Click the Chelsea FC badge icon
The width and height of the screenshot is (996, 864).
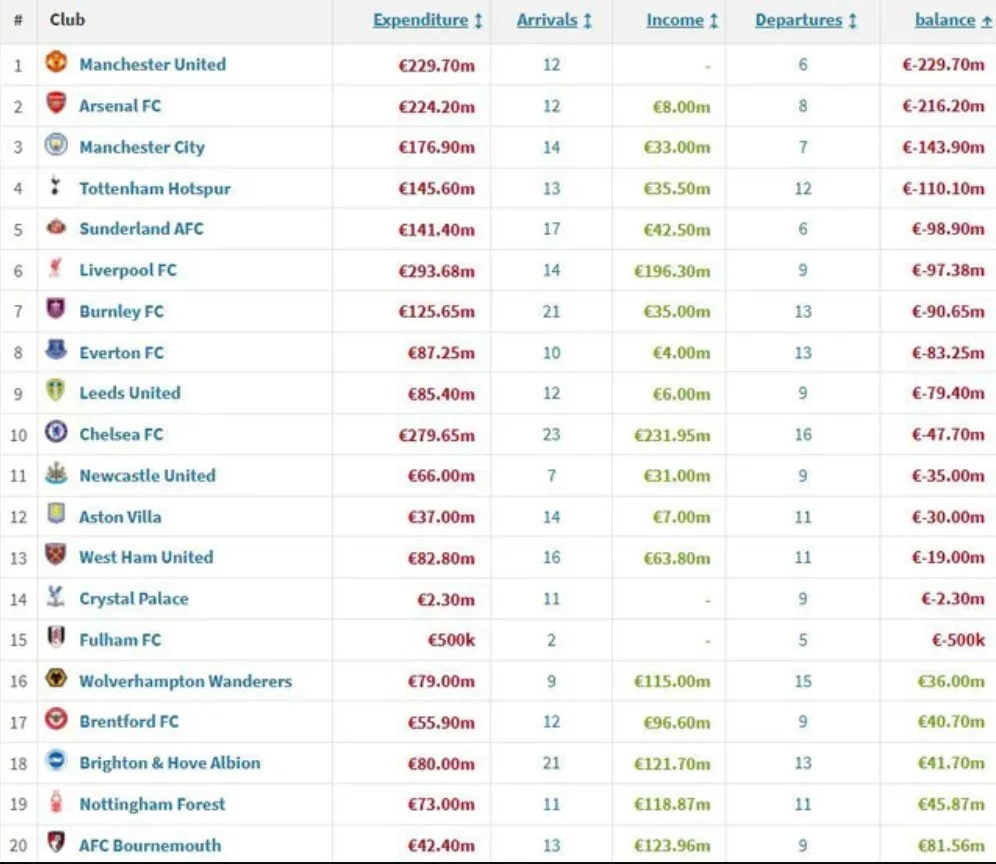(x=56, y=433)
